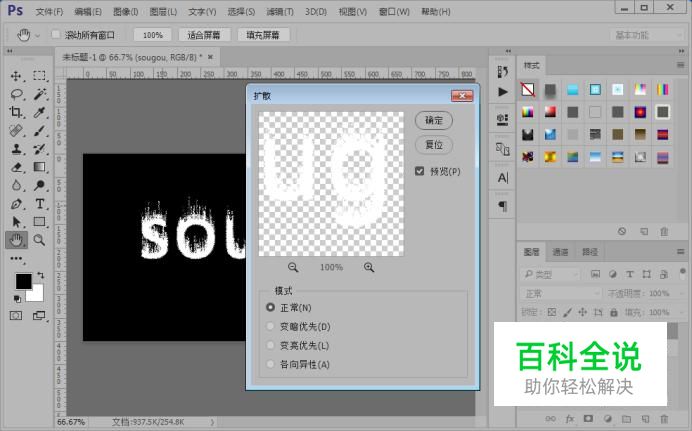
Task: Open Hand tool preset picker arrow
Action: (x=38, y=35)
